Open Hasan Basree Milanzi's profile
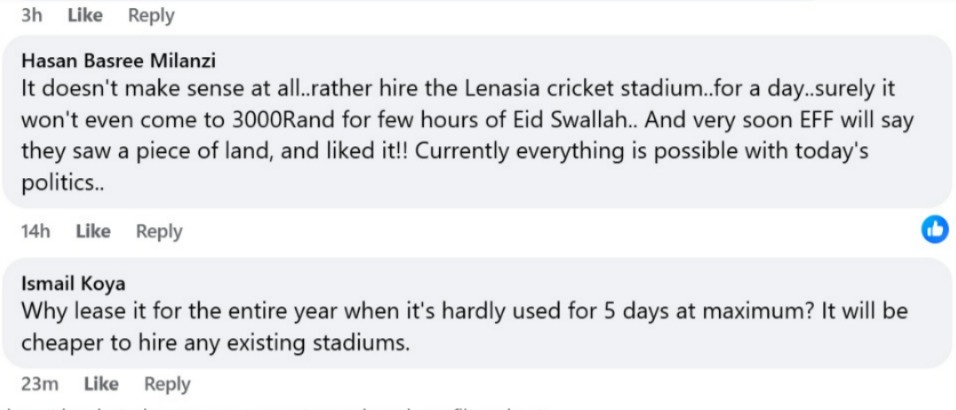The image size is (956, 410). (x=118, y=61)
